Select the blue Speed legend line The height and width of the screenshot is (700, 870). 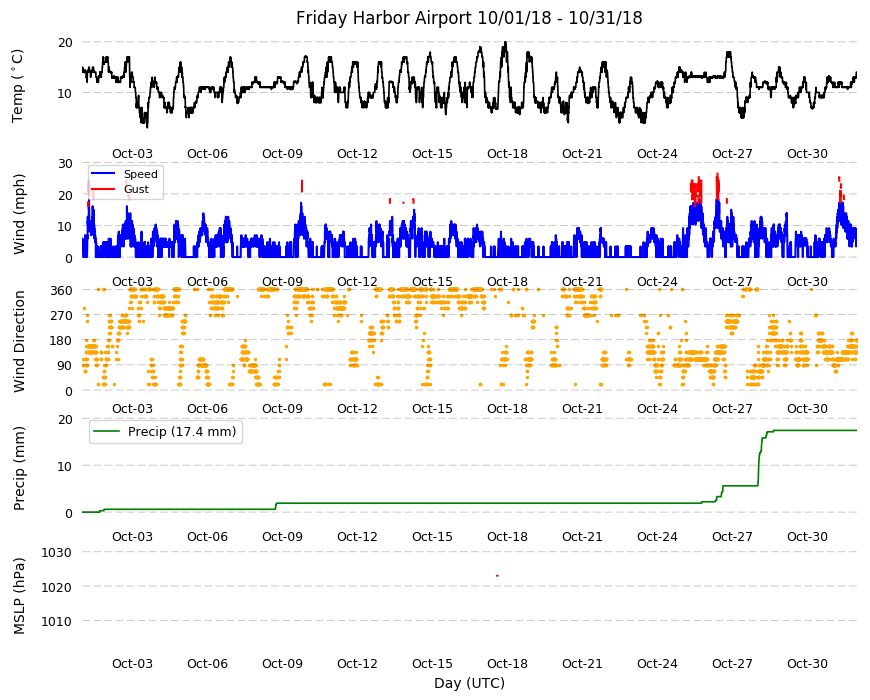coord(103,174)
